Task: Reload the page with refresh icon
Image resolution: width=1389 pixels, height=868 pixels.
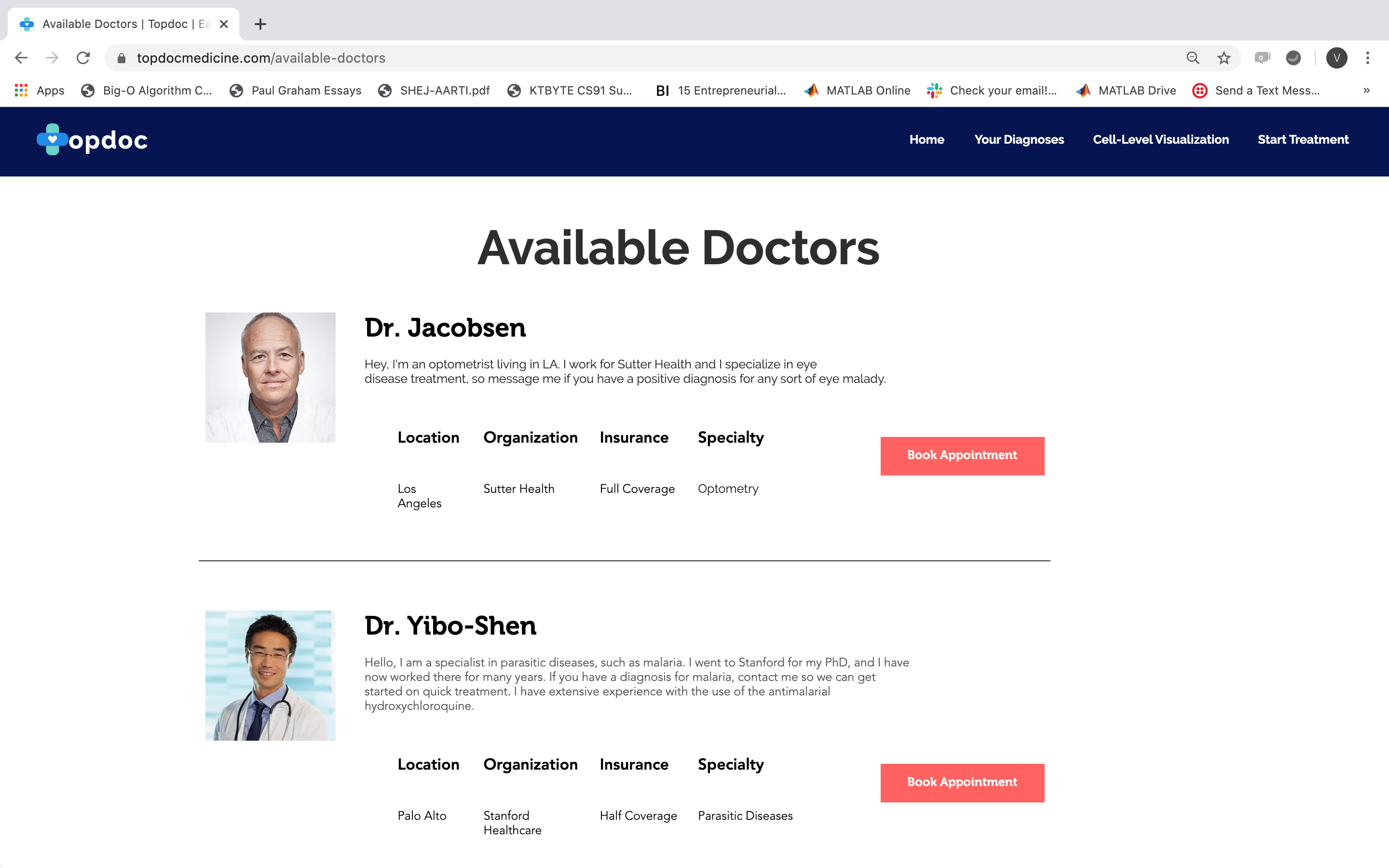Action: point(83,58)
